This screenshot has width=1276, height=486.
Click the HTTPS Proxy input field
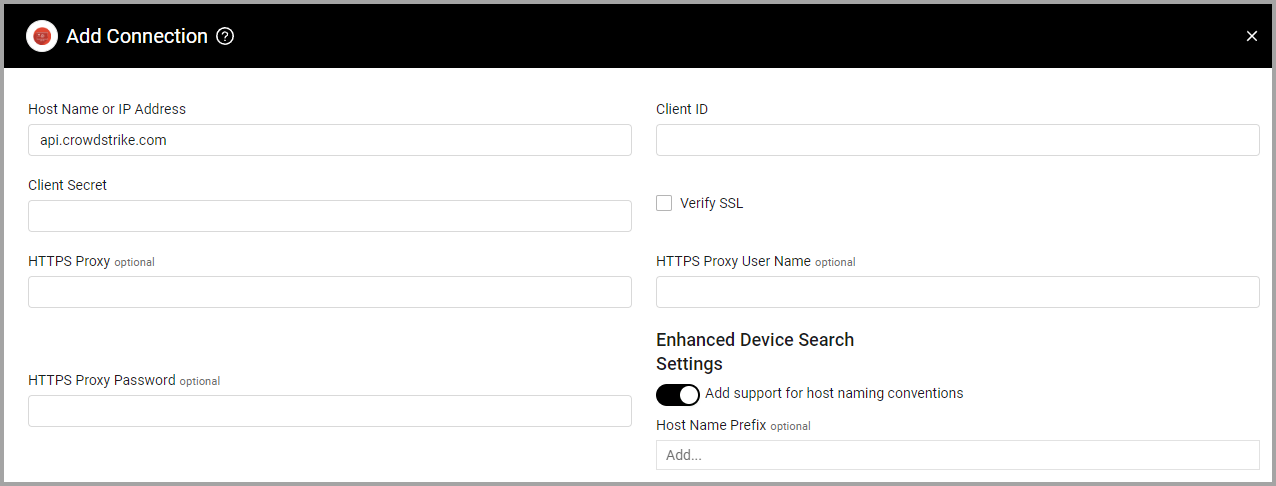click(330, 292)
